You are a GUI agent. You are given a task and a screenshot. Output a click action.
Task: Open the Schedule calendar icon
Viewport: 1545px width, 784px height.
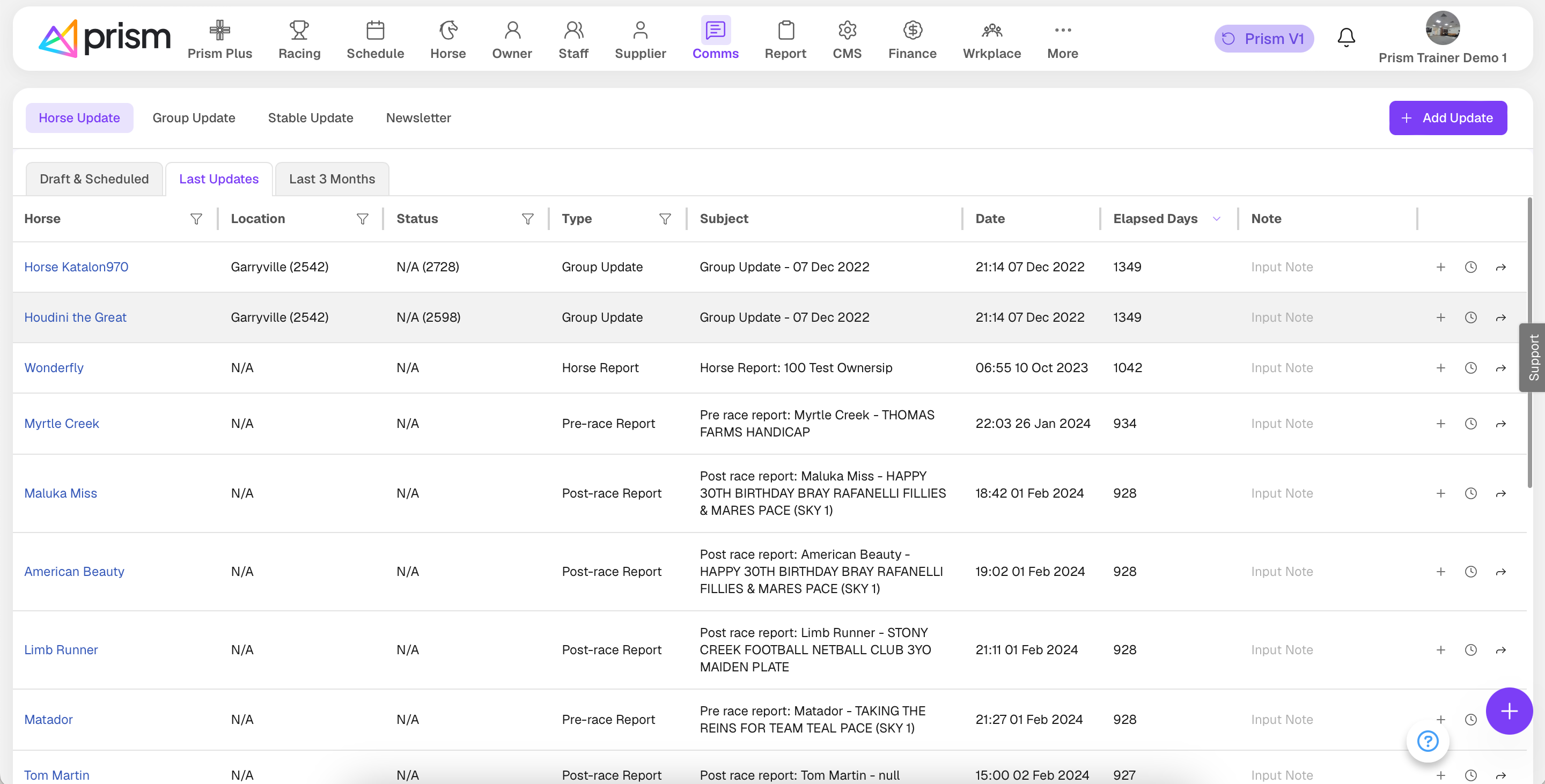tap(376, 30)
